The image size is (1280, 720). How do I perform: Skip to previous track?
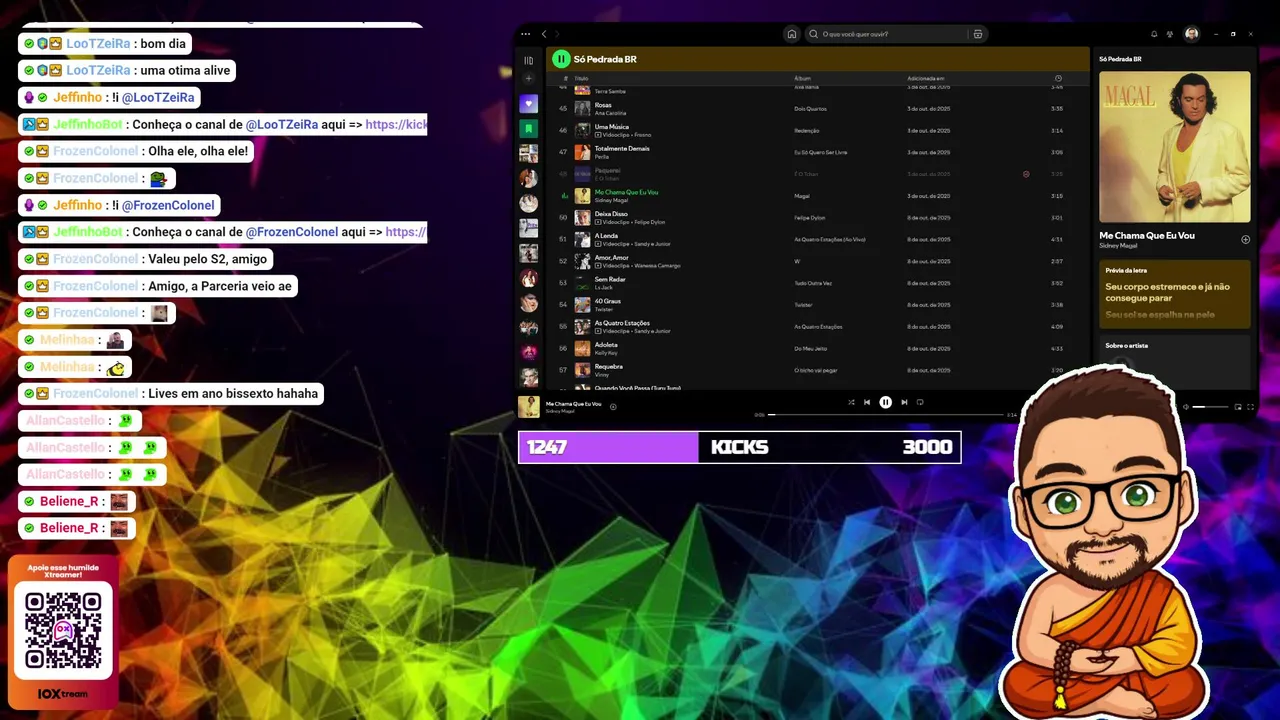(867, 402)
